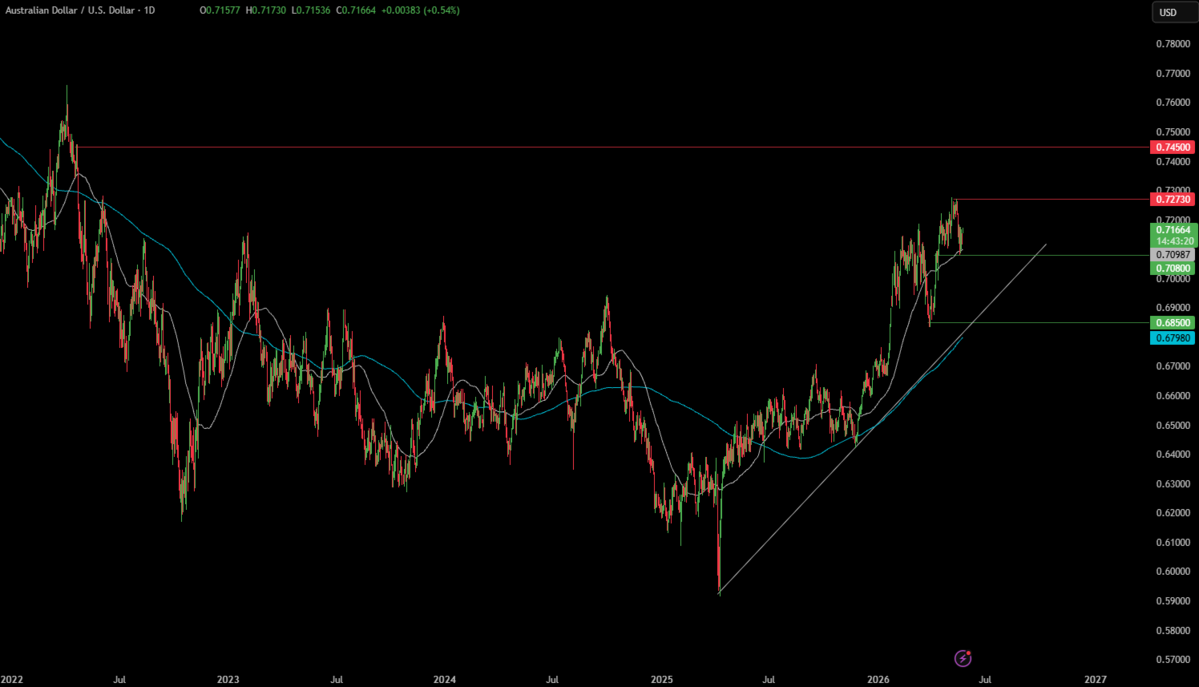Viewport: 1199px width, 687px height.
Task: Click the 0.57000 price scale value
Action: 1173,659
